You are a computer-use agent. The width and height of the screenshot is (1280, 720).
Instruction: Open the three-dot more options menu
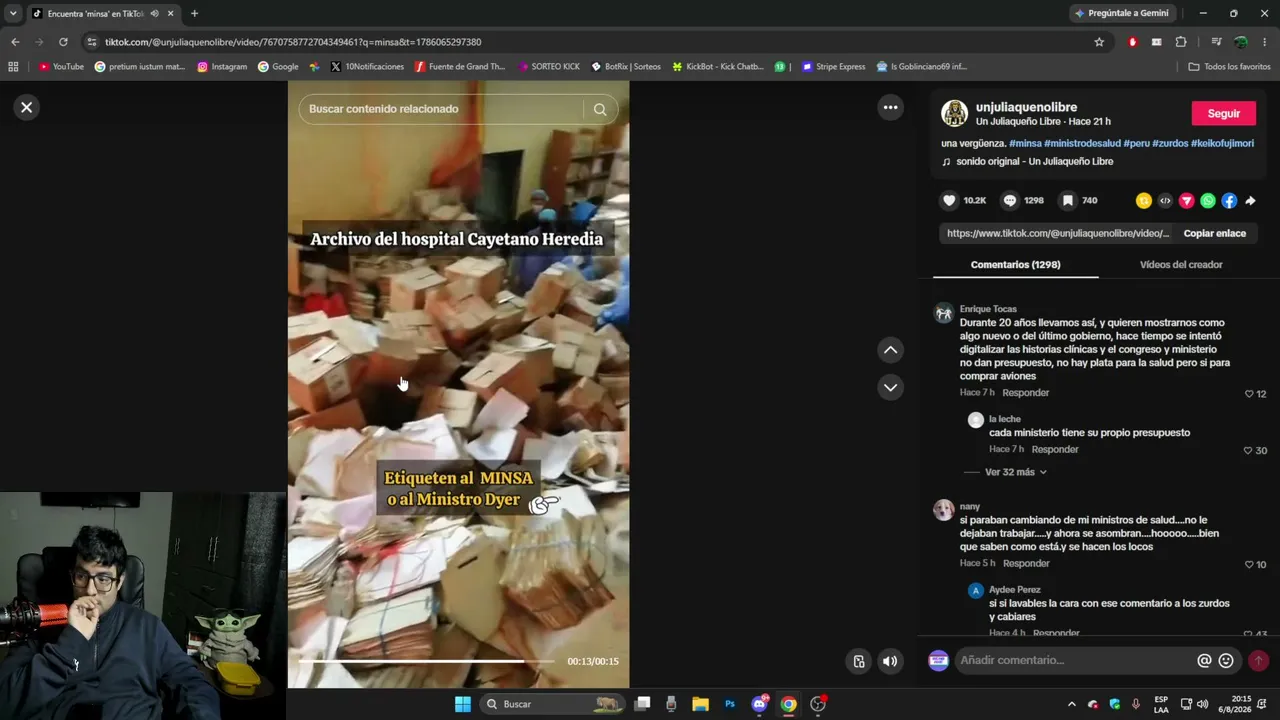coord(890,107)
